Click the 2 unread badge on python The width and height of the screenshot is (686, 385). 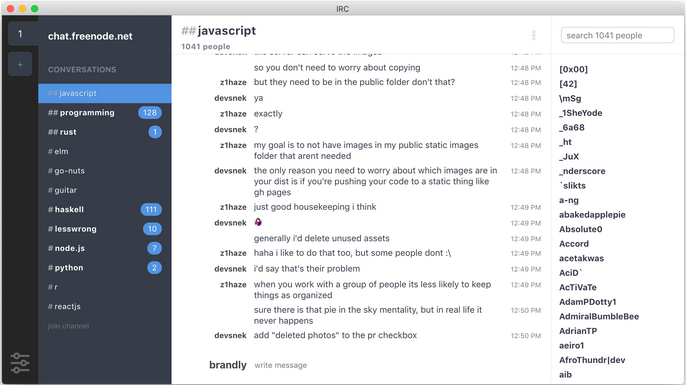click(154, 267)
